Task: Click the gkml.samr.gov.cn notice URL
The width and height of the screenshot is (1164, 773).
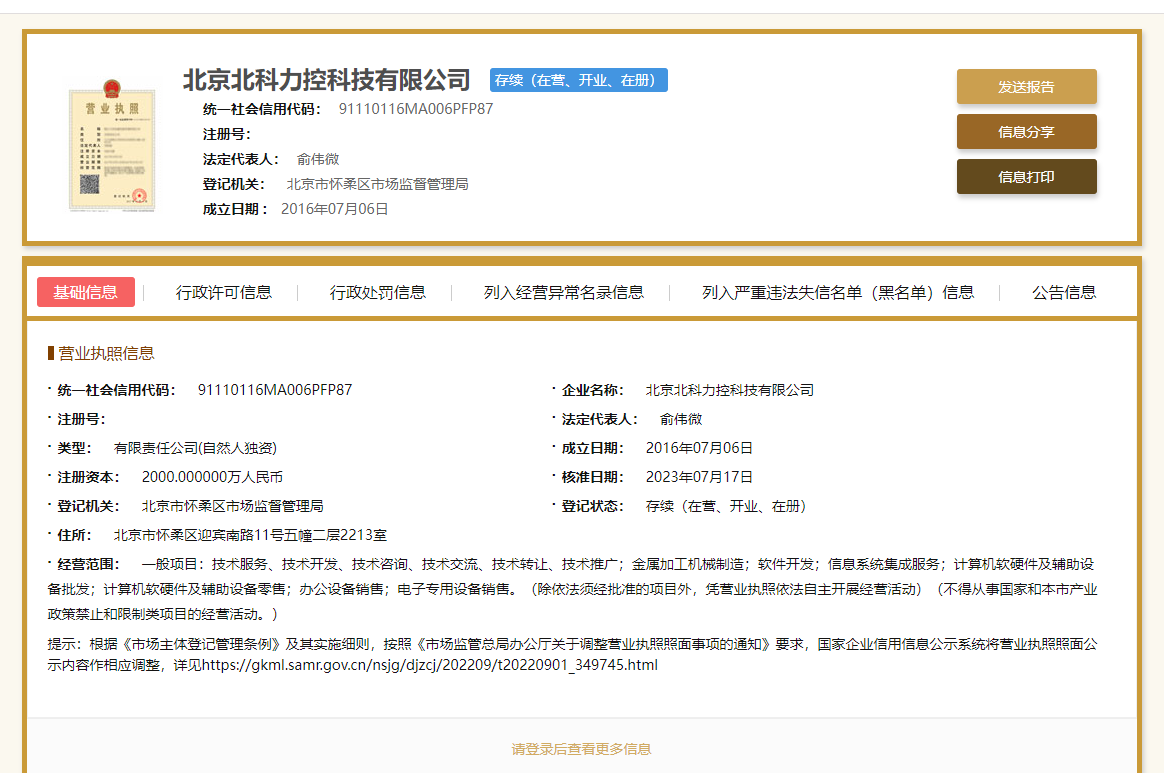Action: coord(430,665)
